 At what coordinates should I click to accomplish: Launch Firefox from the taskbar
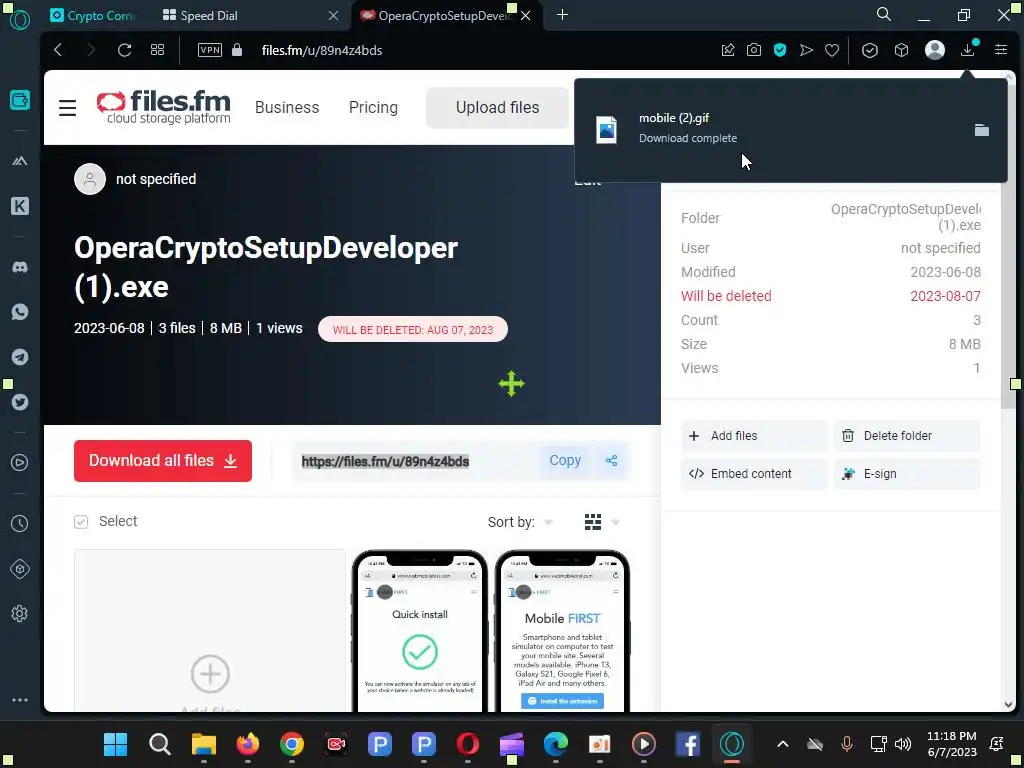pos(248,744)
